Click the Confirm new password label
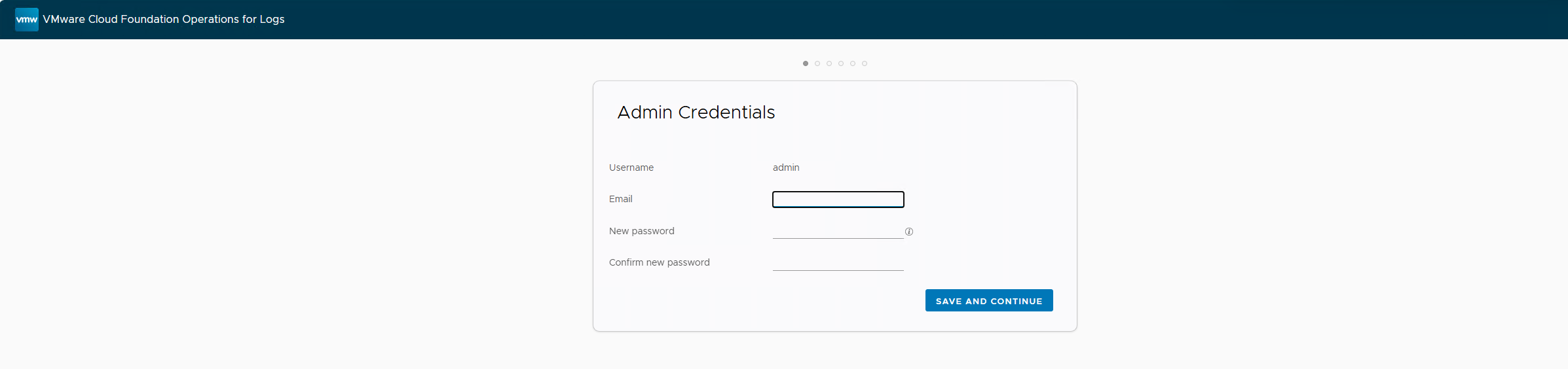Screen dimensions: 1568x369 660,262
